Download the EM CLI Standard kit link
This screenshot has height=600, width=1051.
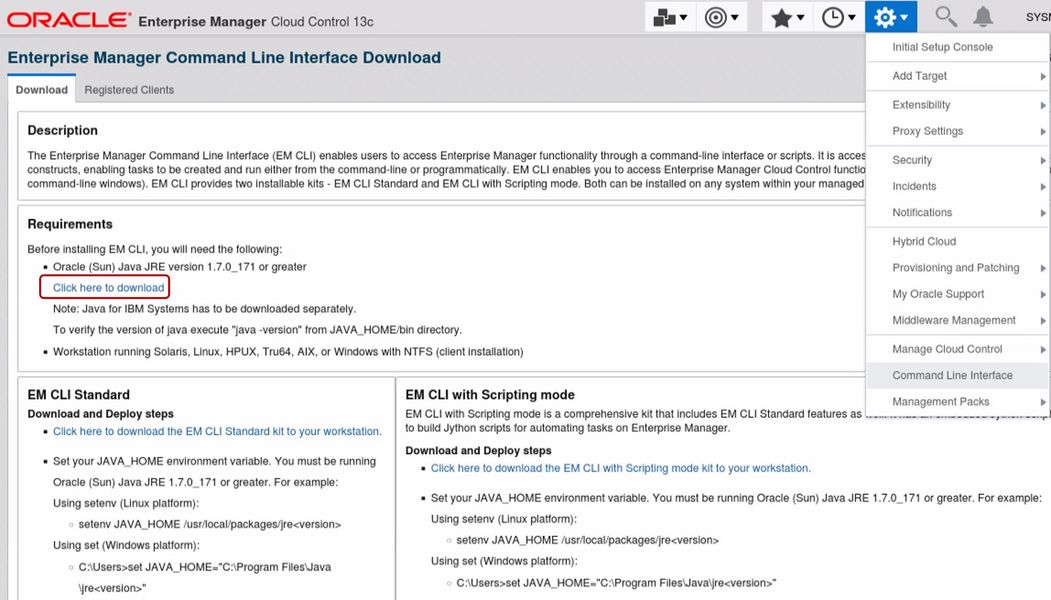pos(217,431)
